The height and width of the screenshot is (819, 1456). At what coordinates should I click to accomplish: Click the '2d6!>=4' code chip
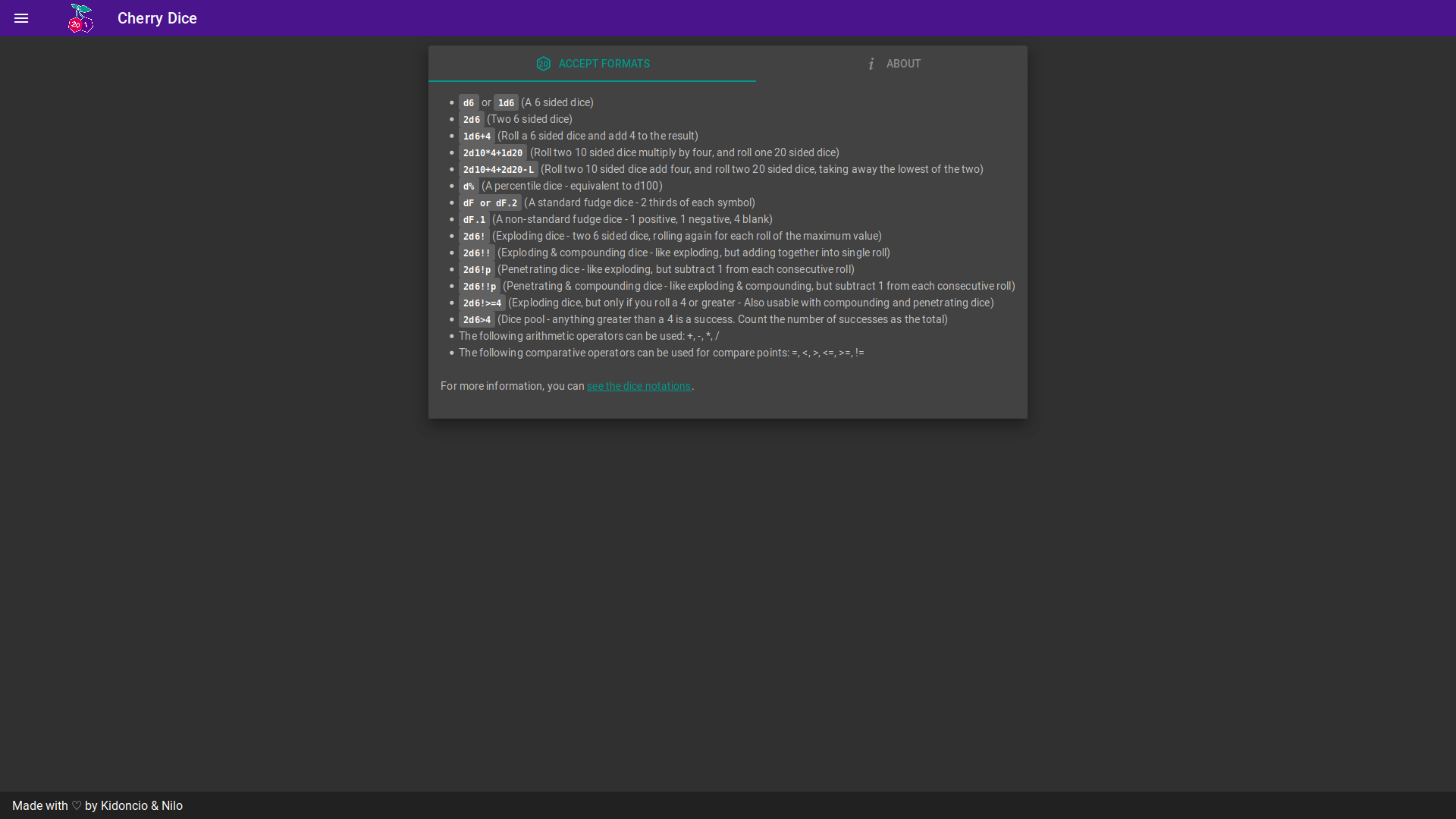(x=482, y=303)
